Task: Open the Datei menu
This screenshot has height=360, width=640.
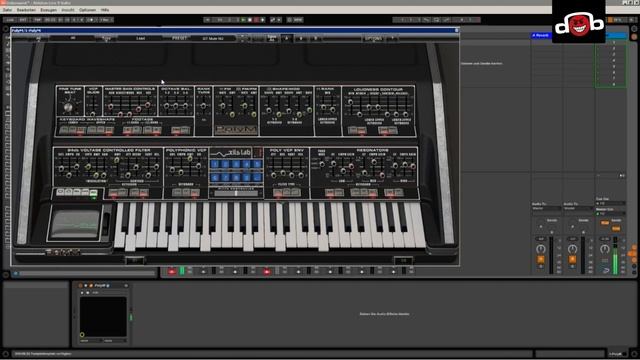Action: pyautogui.click(x=7, y=10)
